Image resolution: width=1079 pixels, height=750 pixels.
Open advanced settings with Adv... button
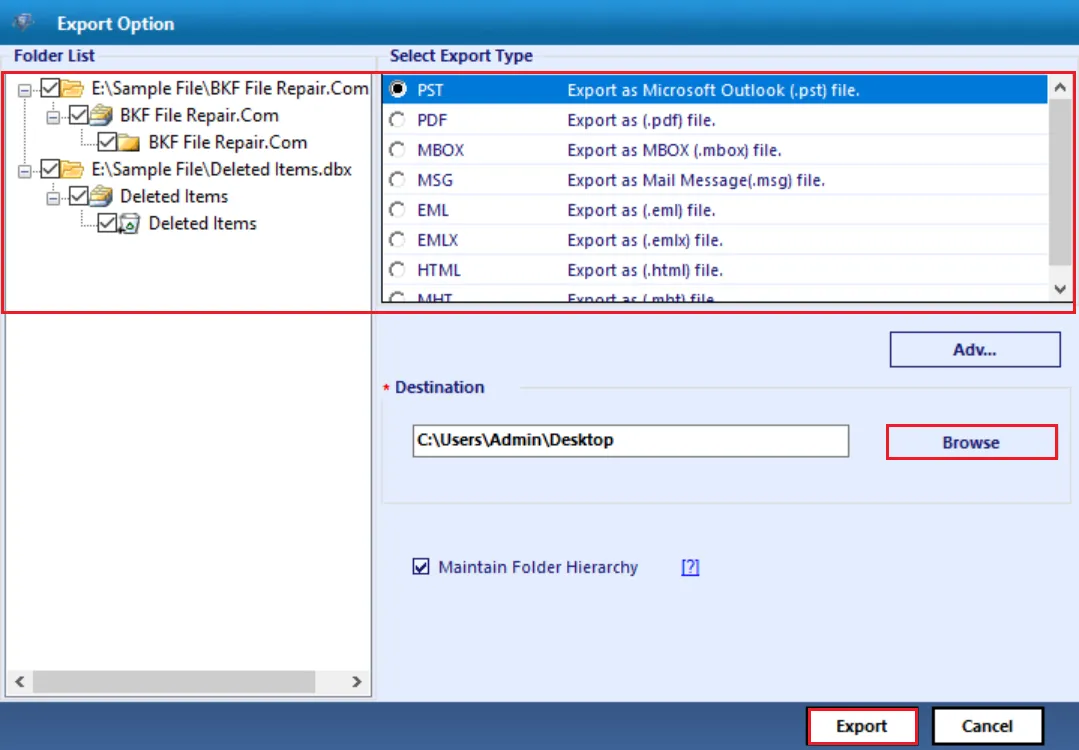click(x=974, y=350)
